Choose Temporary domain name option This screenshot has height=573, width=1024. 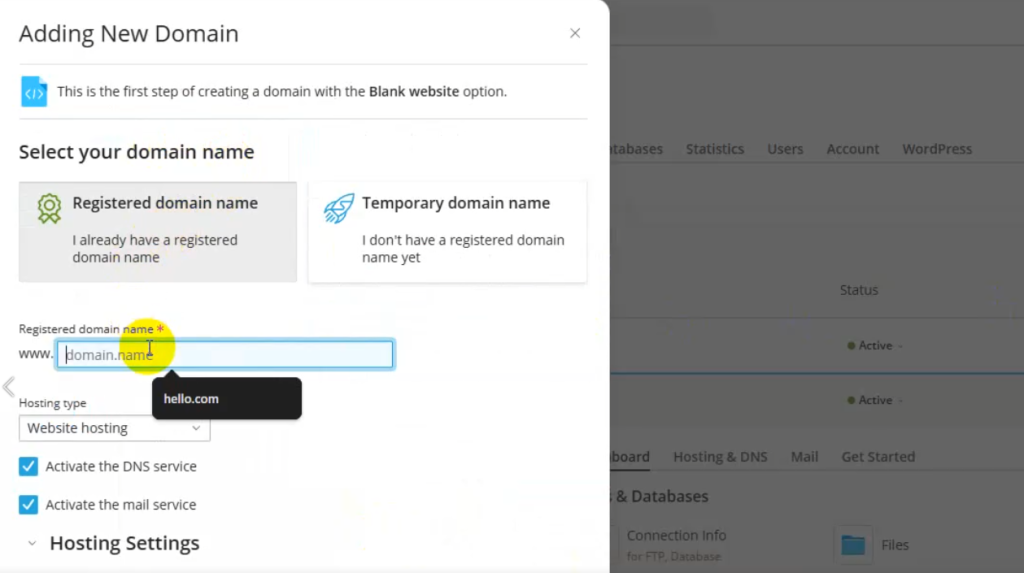point(447,231)
